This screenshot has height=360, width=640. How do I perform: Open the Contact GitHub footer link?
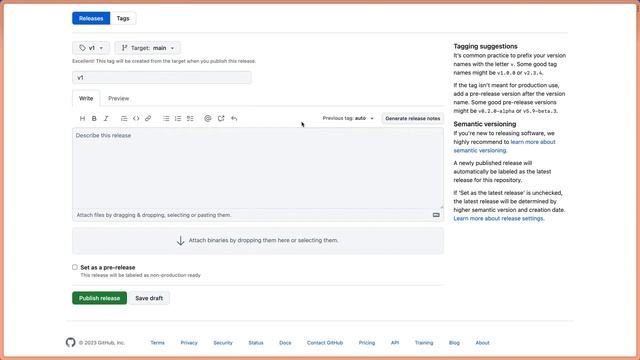point(325,342)
